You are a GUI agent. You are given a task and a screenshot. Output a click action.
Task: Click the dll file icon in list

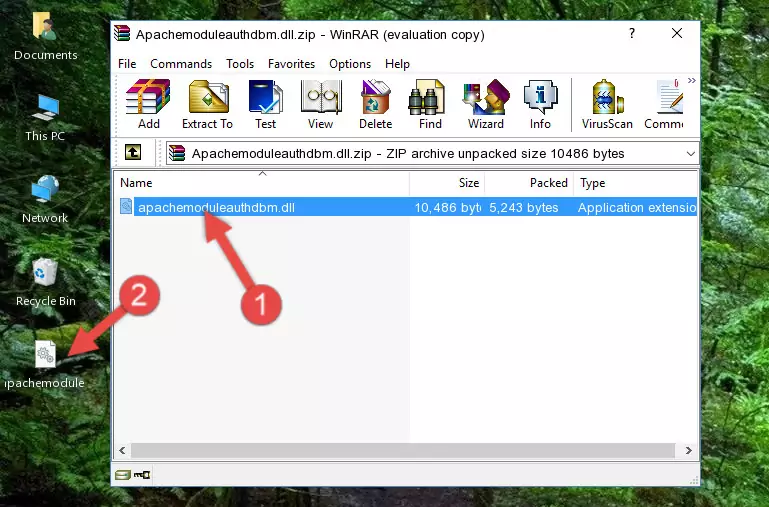[x=126, y=206]
